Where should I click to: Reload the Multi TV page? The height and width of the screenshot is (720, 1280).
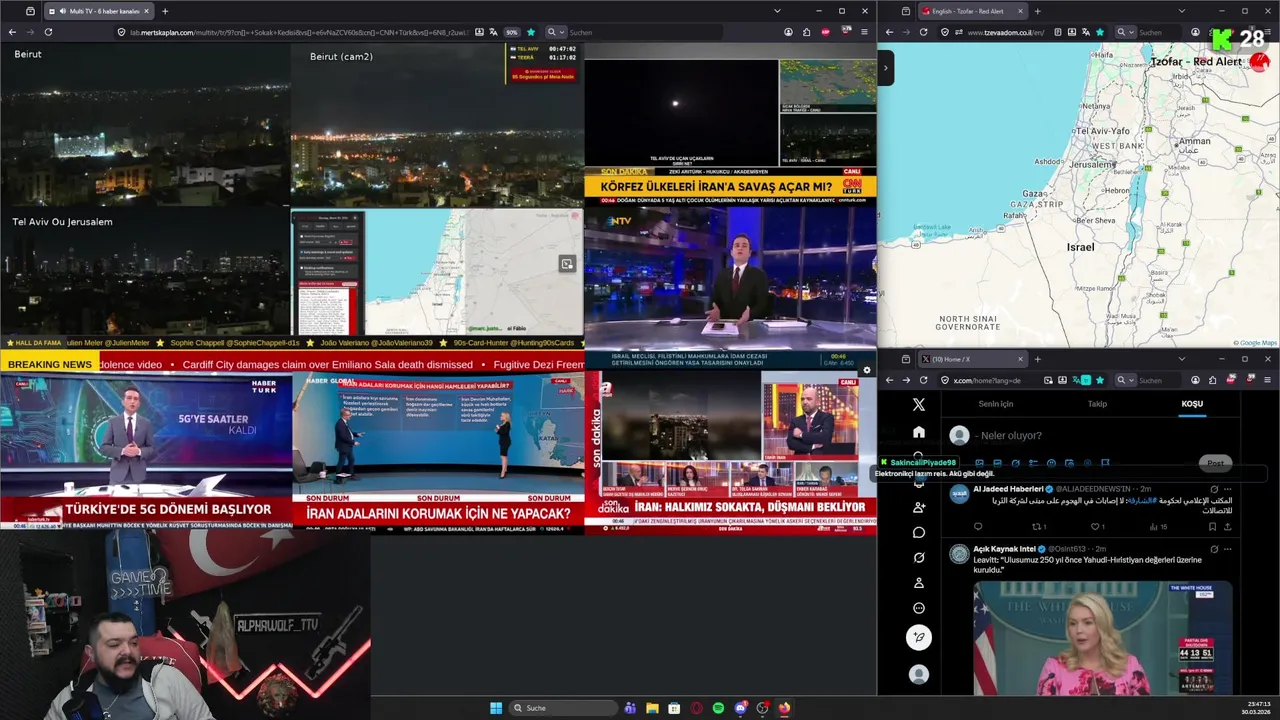[x=48, y=32]
